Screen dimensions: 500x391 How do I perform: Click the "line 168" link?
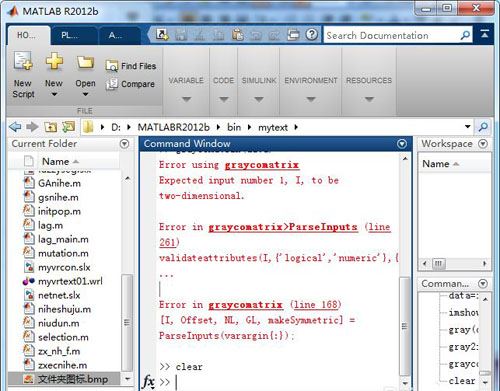tap(316, 305)
